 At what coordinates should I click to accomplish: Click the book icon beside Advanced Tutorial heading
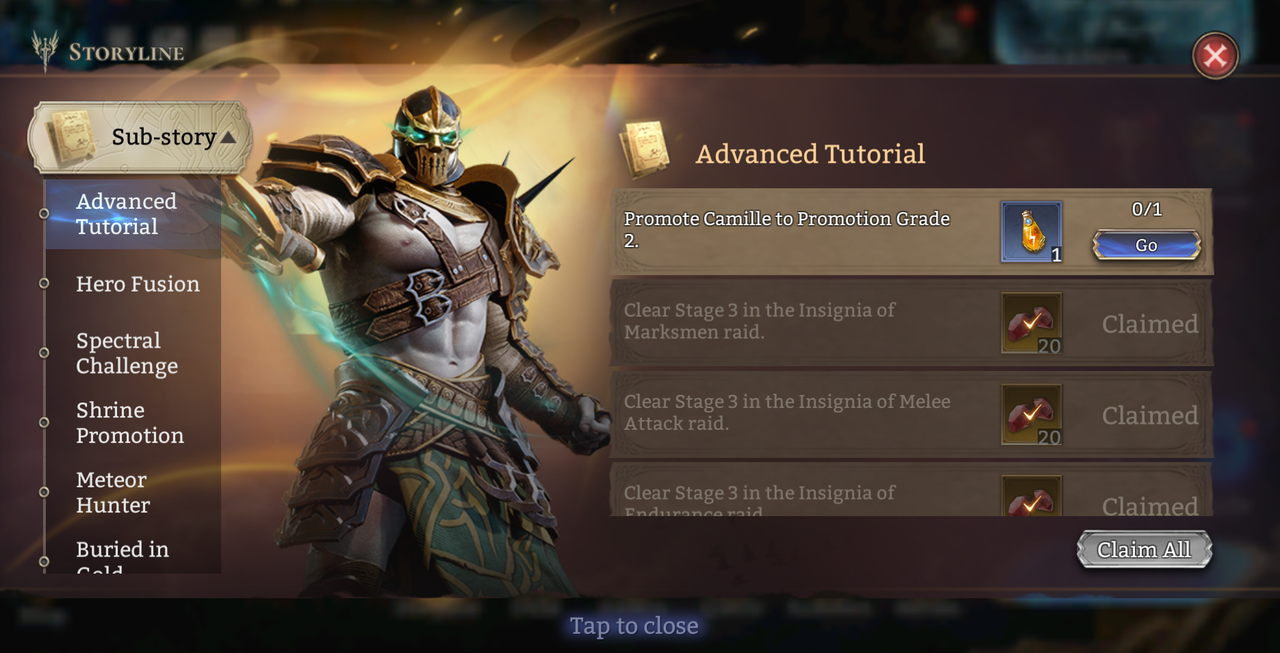[x=645, y=150]
